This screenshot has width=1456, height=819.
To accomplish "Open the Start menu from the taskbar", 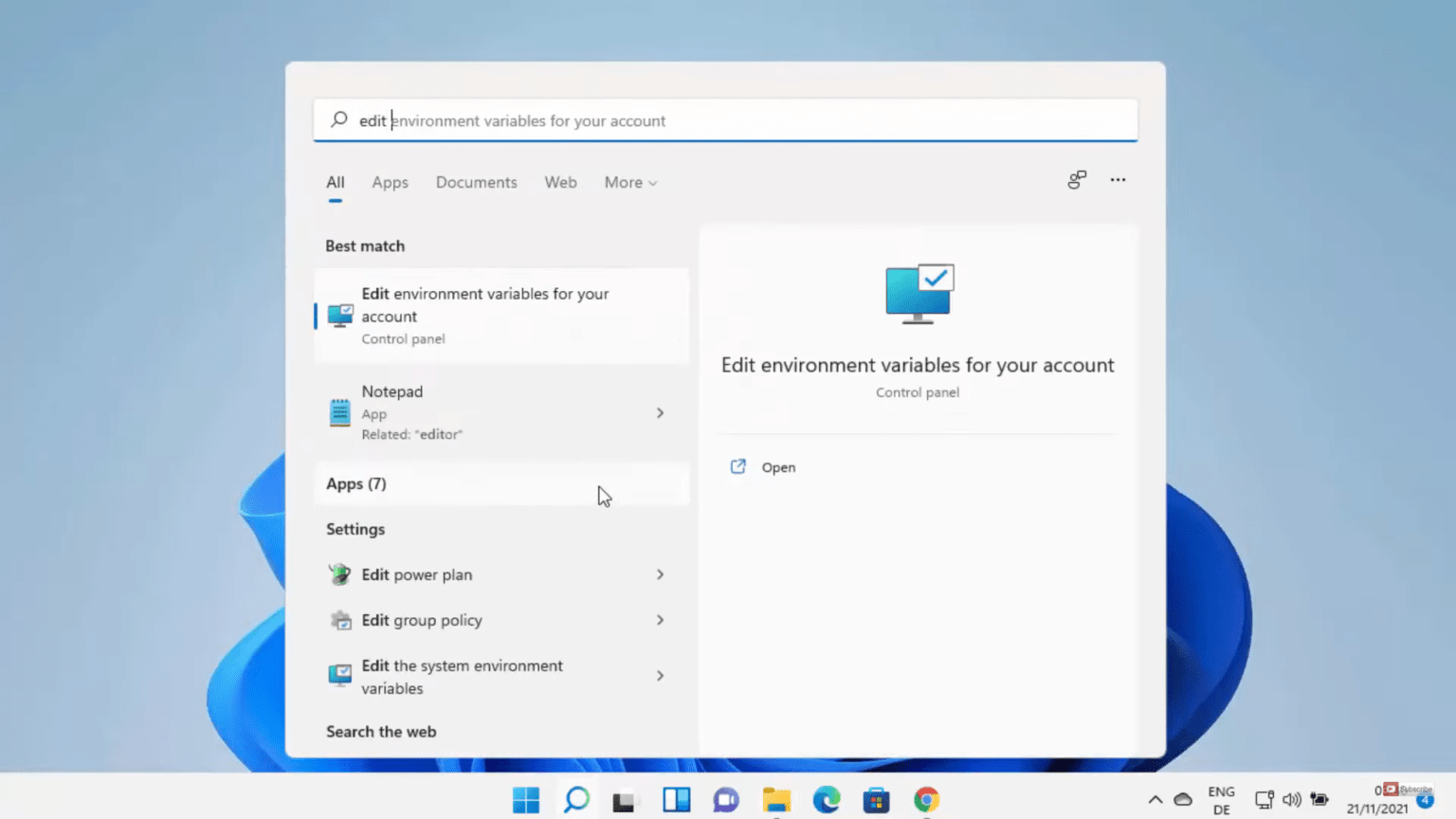I will coord(526,800).
